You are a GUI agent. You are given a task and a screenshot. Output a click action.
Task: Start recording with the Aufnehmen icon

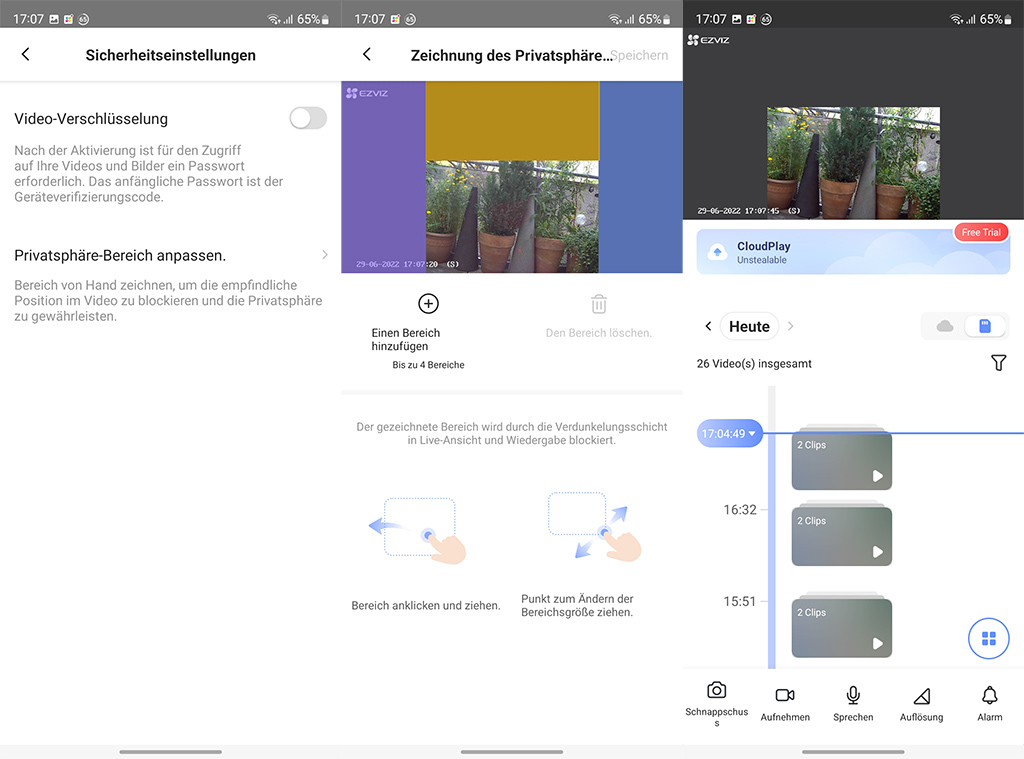tap(785, 695)
